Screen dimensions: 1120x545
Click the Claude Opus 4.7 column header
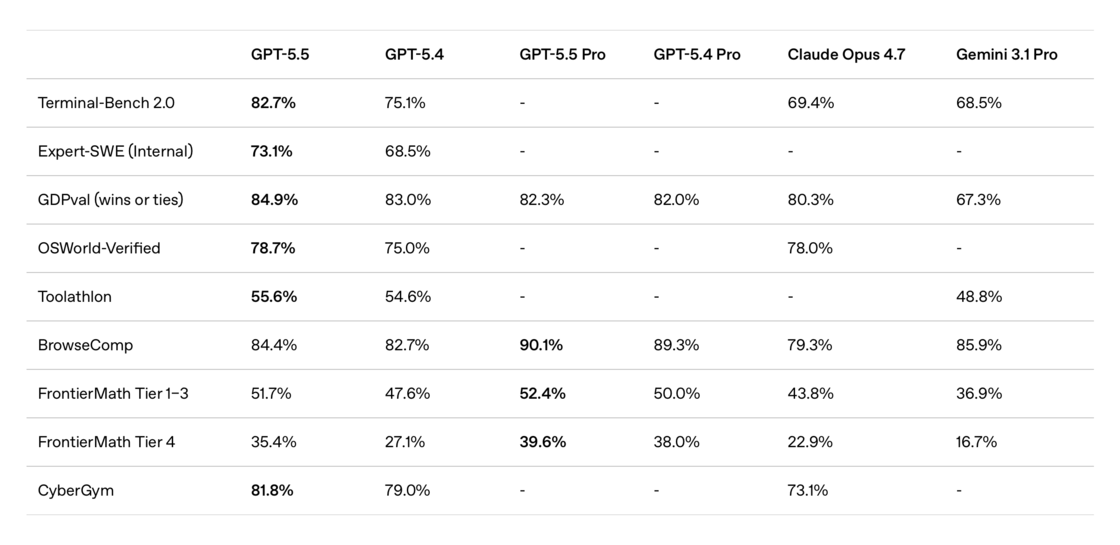pyautogui.click(x=846, y=54)
